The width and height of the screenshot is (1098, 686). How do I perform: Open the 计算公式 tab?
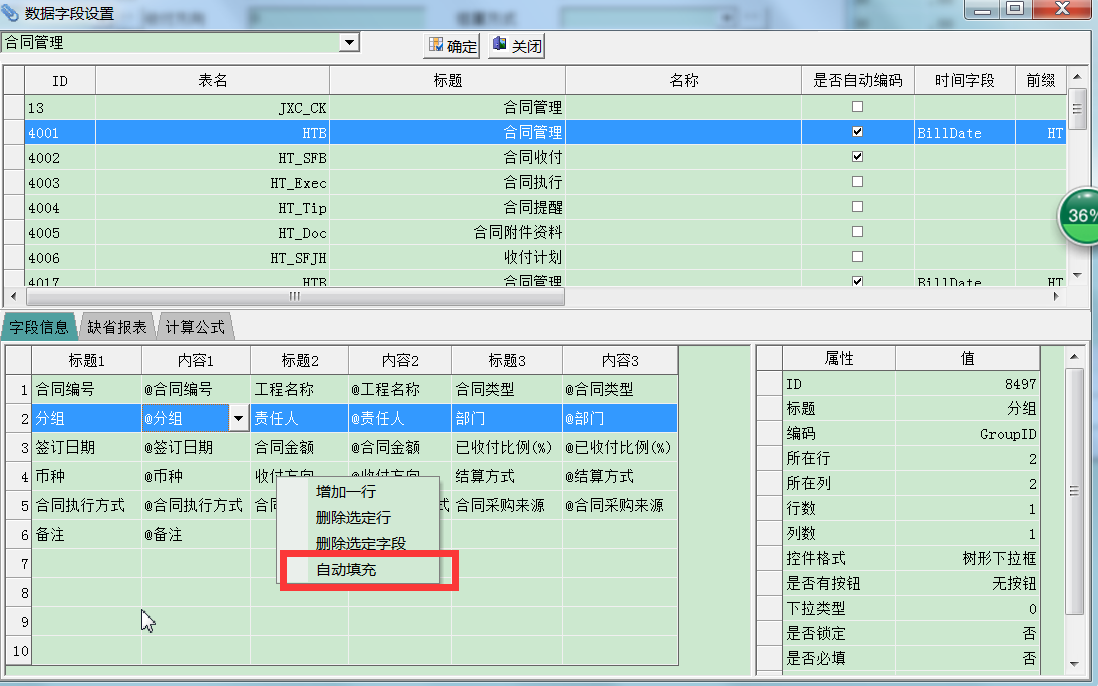click(x=195, y=327)
